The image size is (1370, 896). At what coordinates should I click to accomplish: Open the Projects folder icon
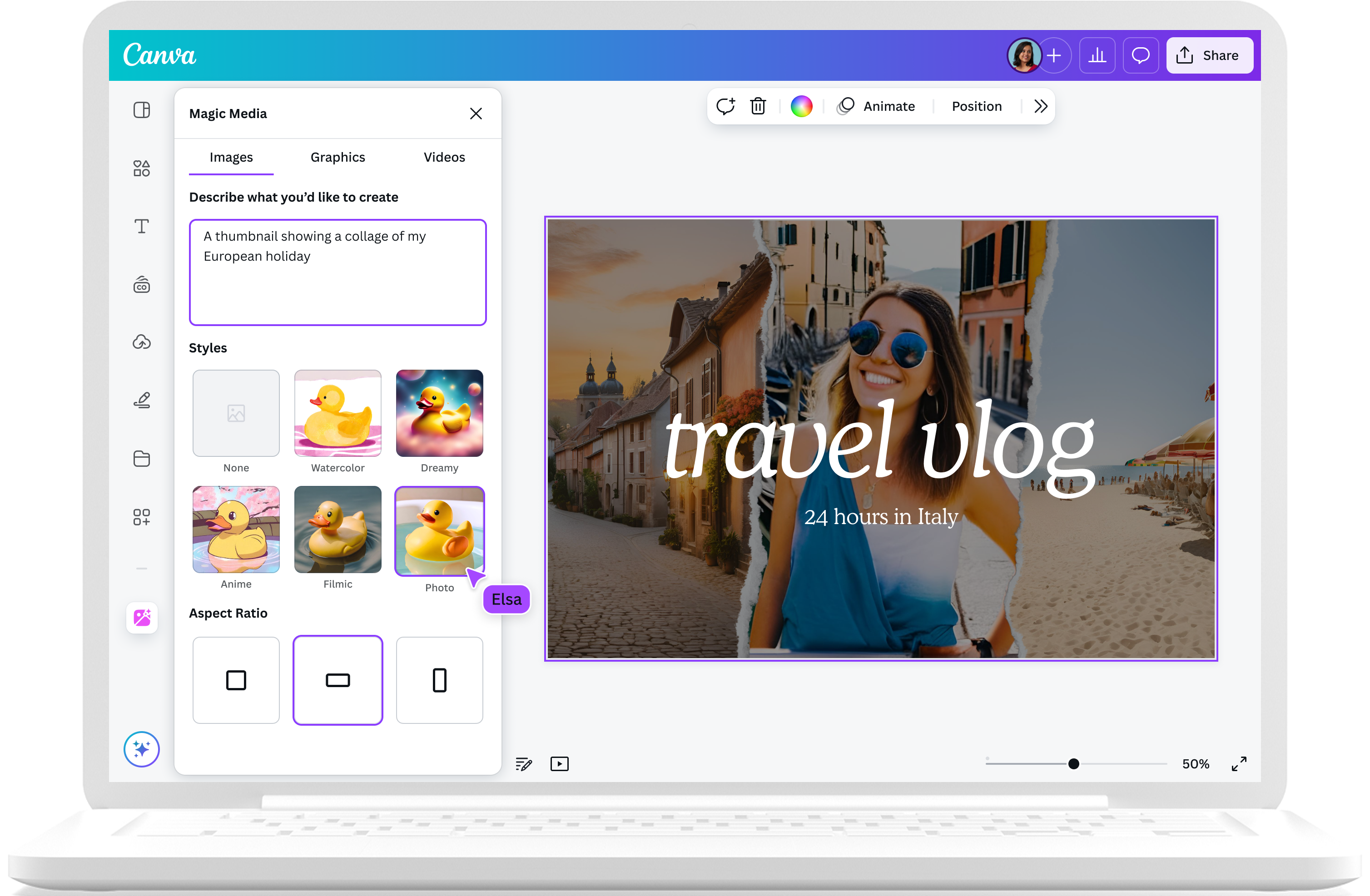(142, 459)
